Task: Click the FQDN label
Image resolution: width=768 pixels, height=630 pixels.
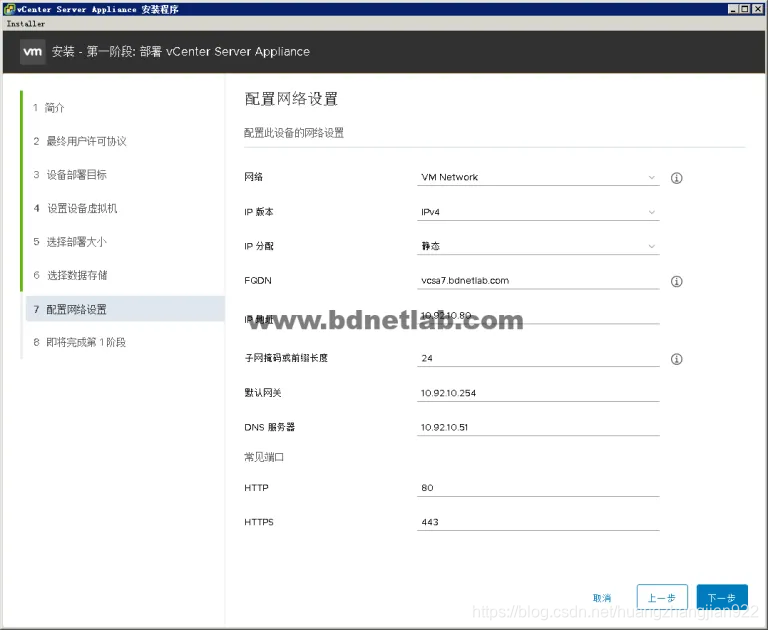Action: pyautogui.click(x=258, y=281)
